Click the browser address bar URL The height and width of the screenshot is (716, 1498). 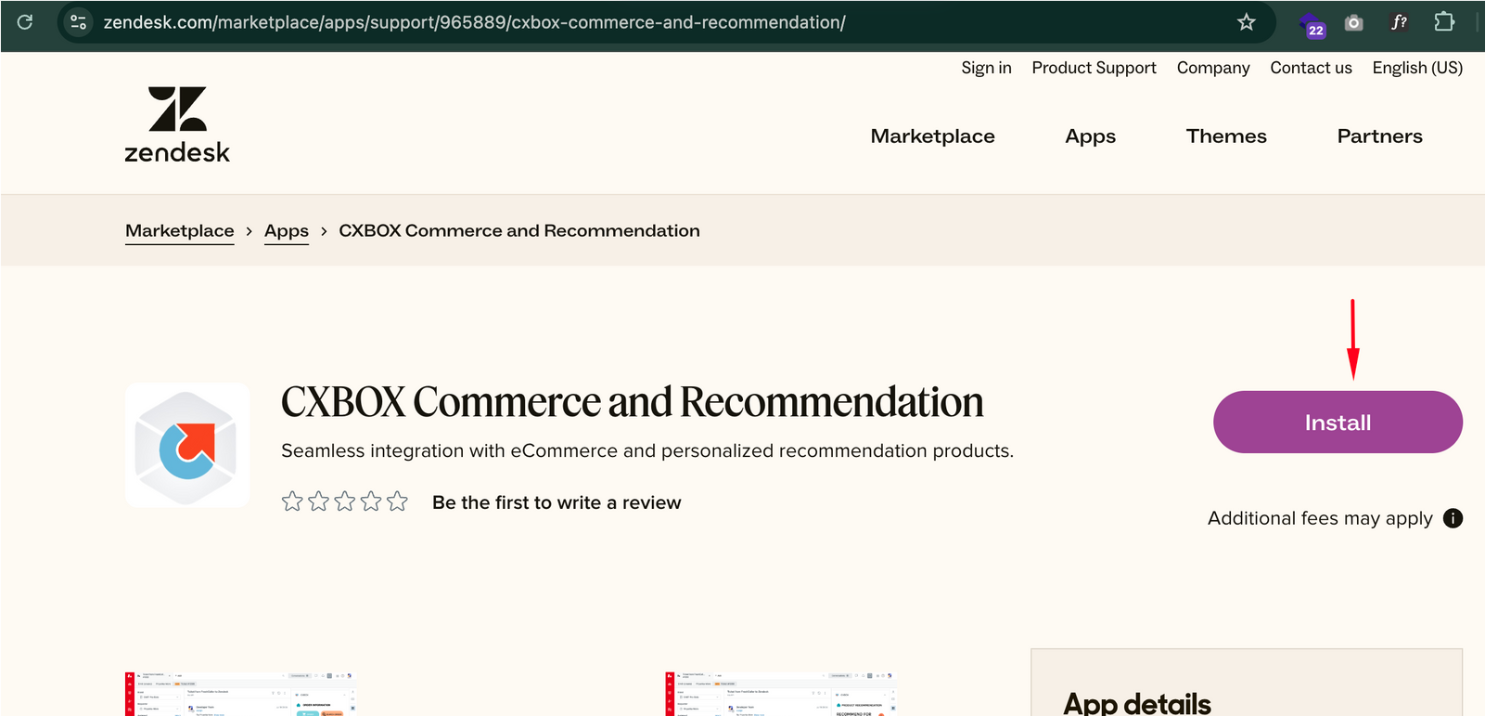(474, 22)
